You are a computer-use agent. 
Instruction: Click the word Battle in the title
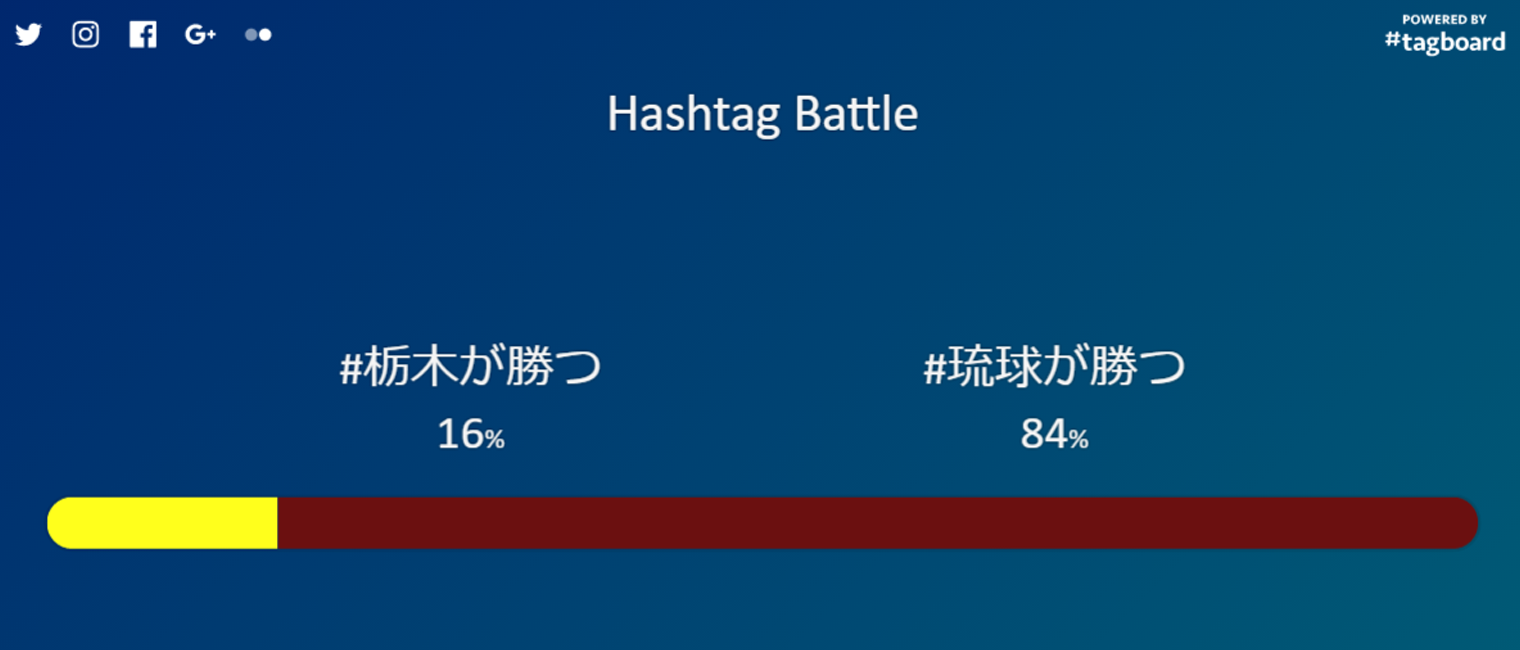pos(856,115)
